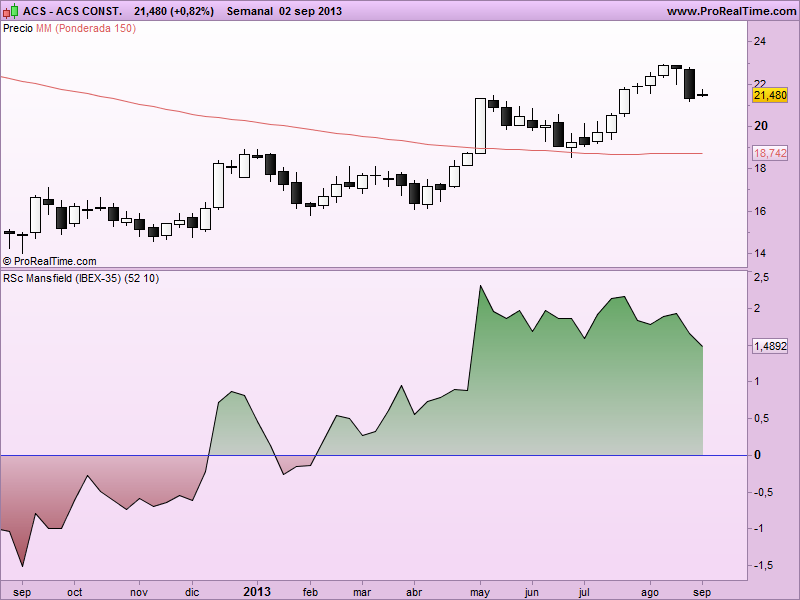Click the 2,5 level on indicator scale
The width and height of the screenshot is (800, 600).
761,278
